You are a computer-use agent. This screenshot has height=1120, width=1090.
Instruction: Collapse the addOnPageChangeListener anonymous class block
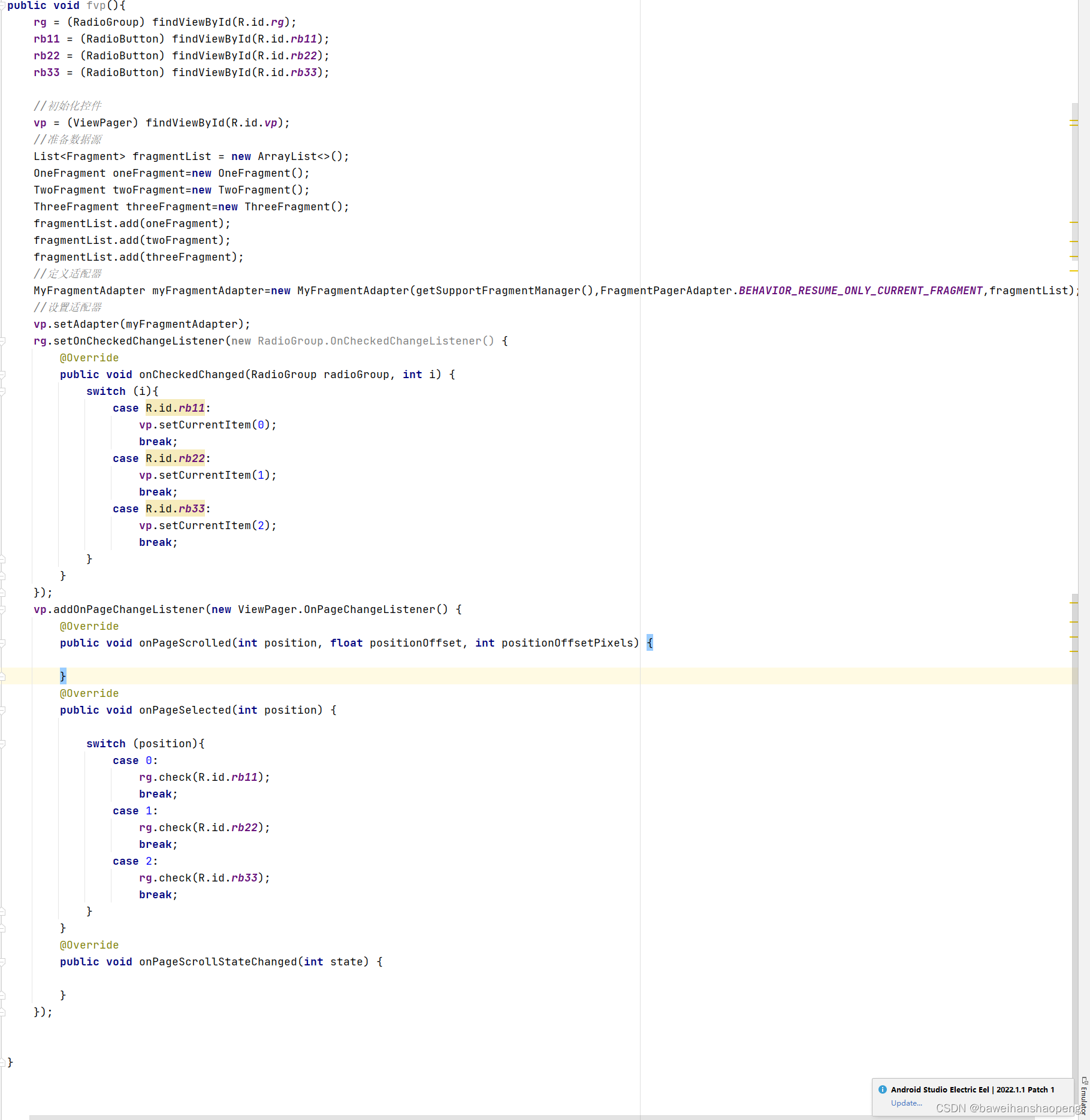(3, 609)
